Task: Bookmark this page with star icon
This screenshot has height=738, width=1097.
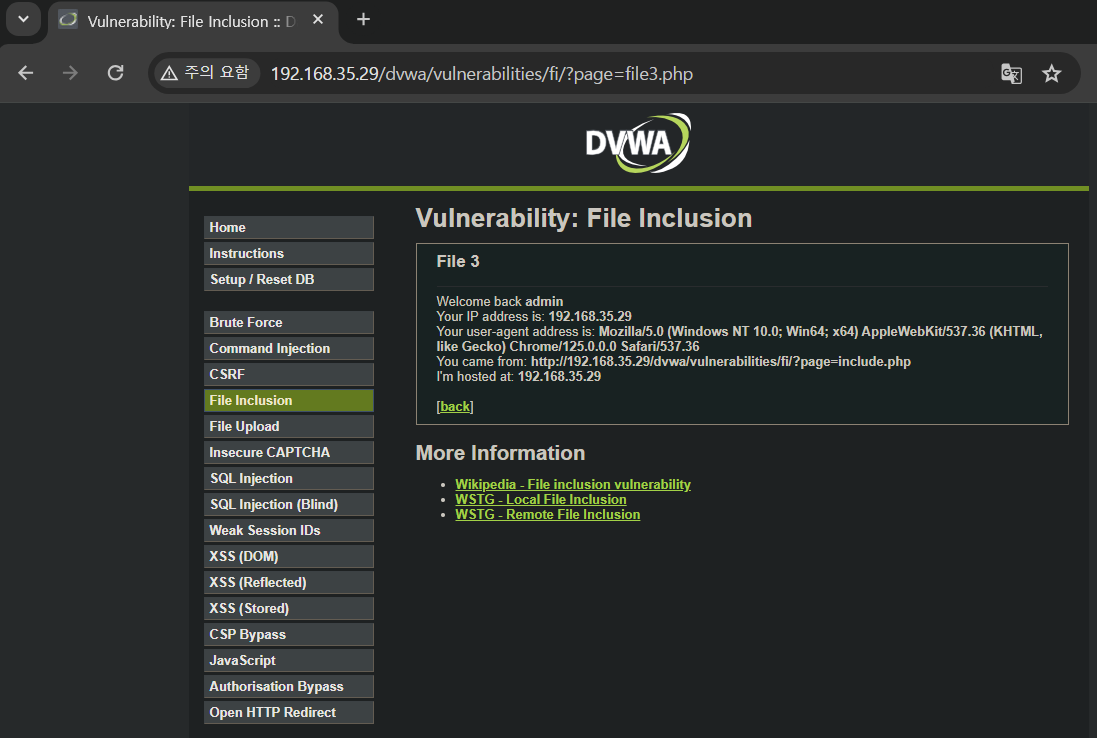Action: pos(1052,73)
